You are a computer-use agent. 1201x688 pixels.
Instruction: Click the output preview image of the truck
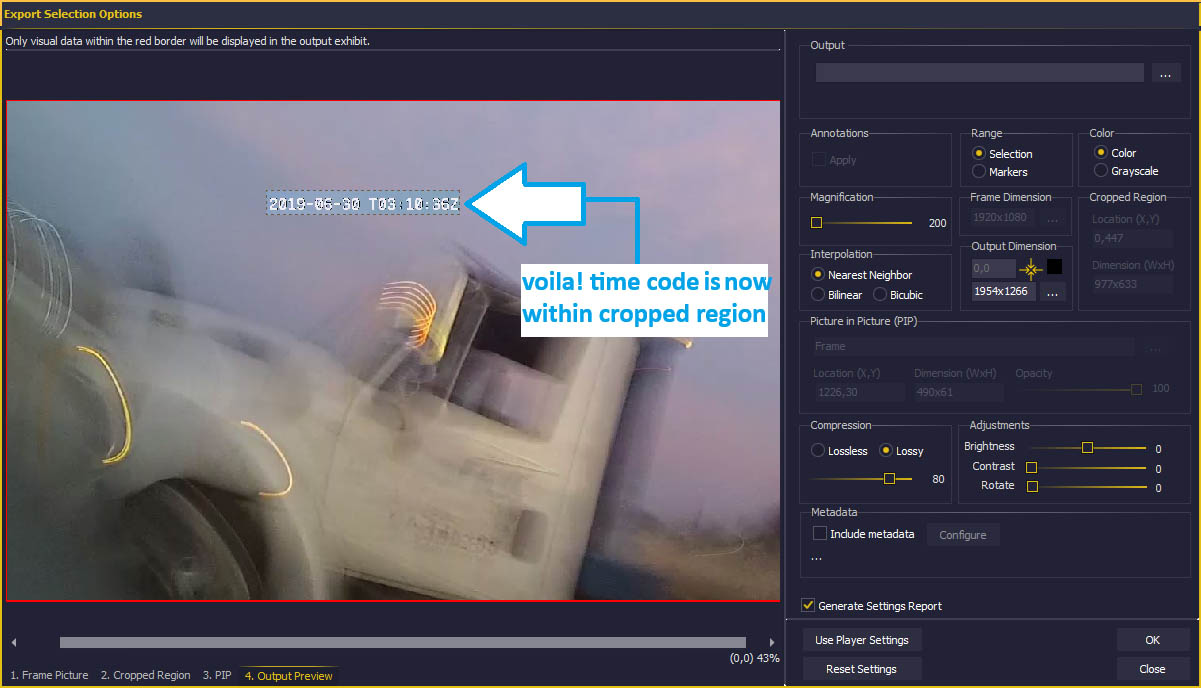[393, 351]
